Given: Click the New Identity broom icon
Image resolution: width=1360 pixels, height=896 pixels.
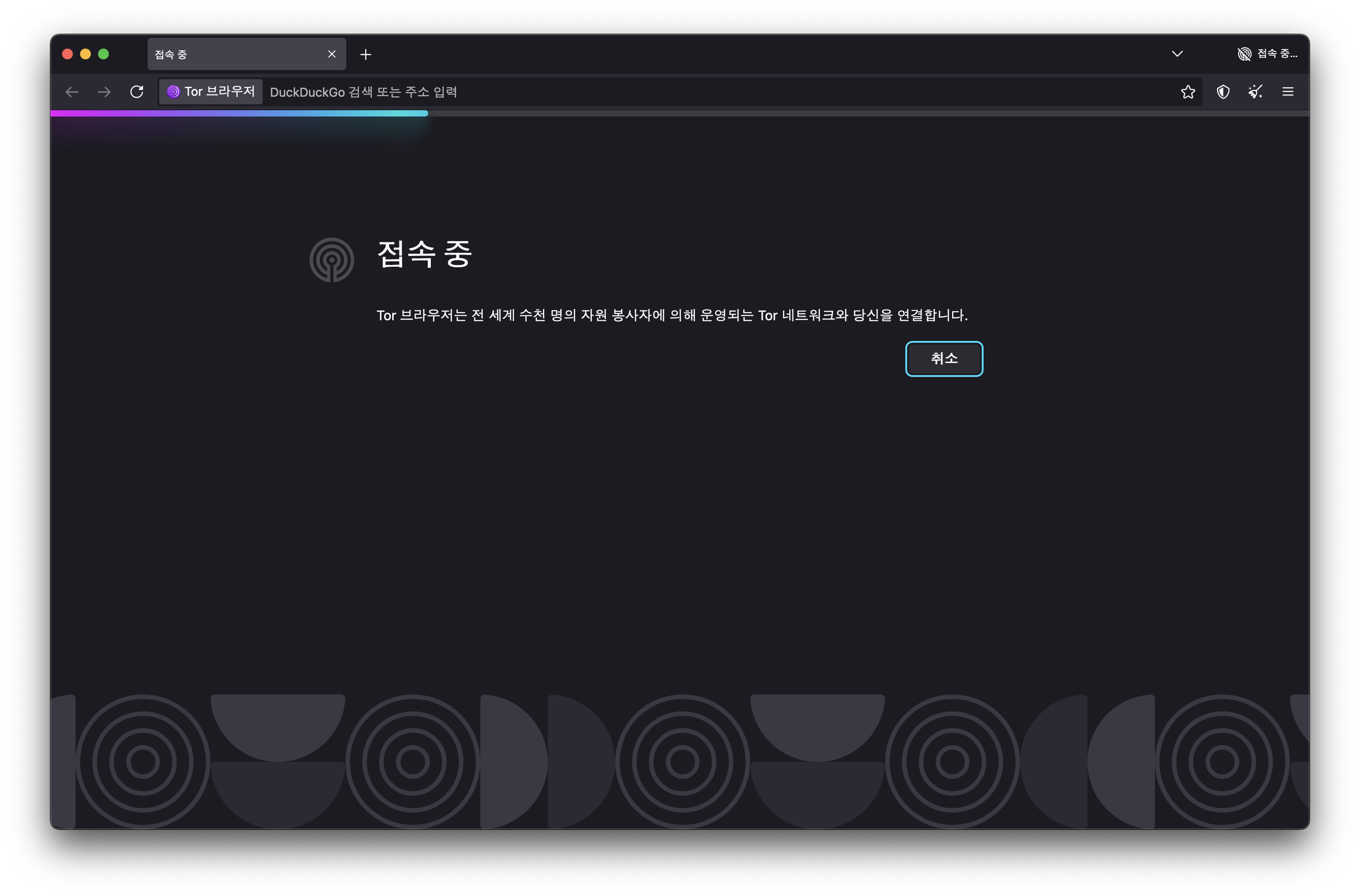Looking at the screenshot, I should point(1255,92).
